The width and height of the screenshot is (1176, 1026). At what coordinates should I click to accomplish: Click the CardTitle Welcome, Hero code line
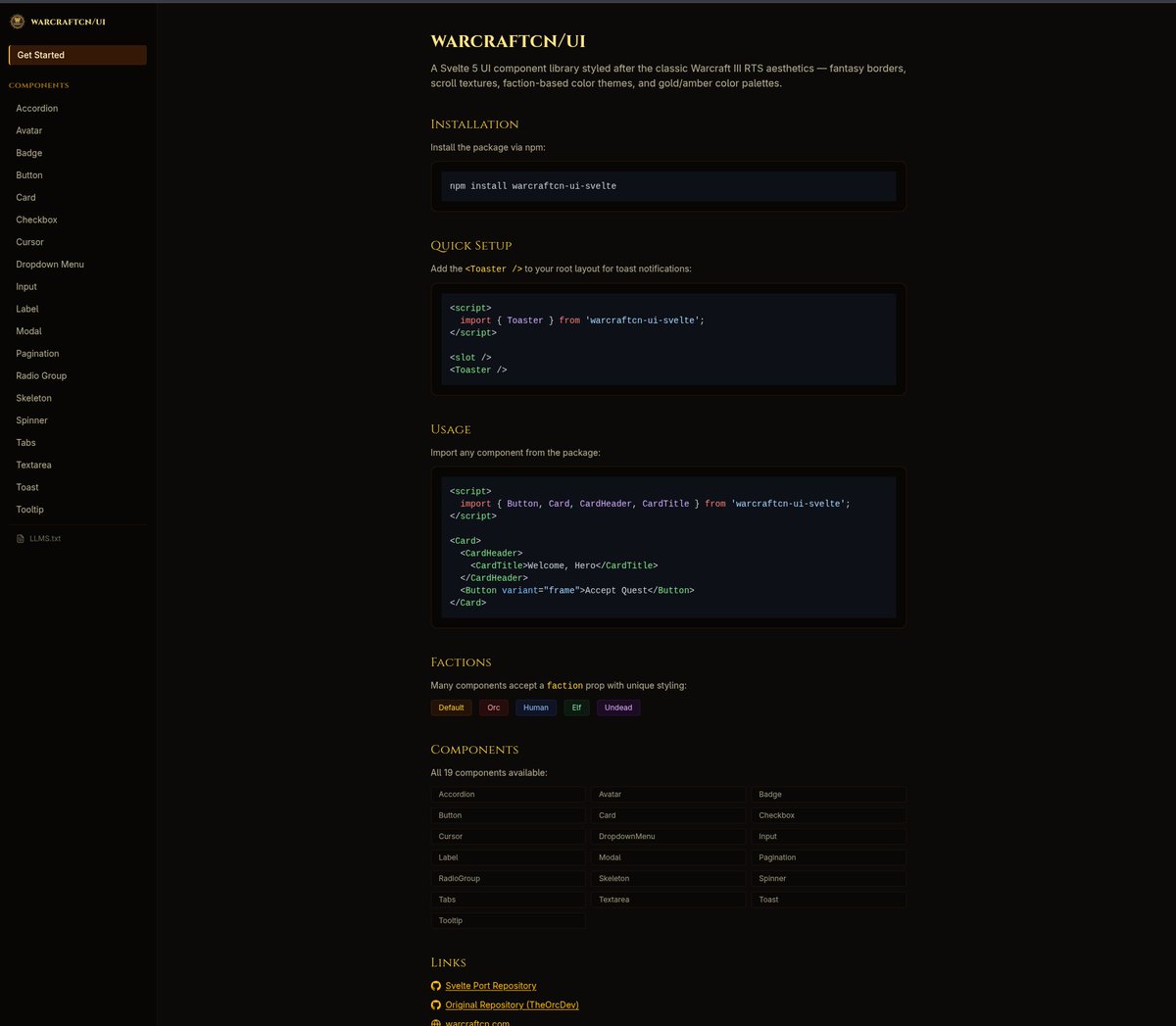point(564,565)
